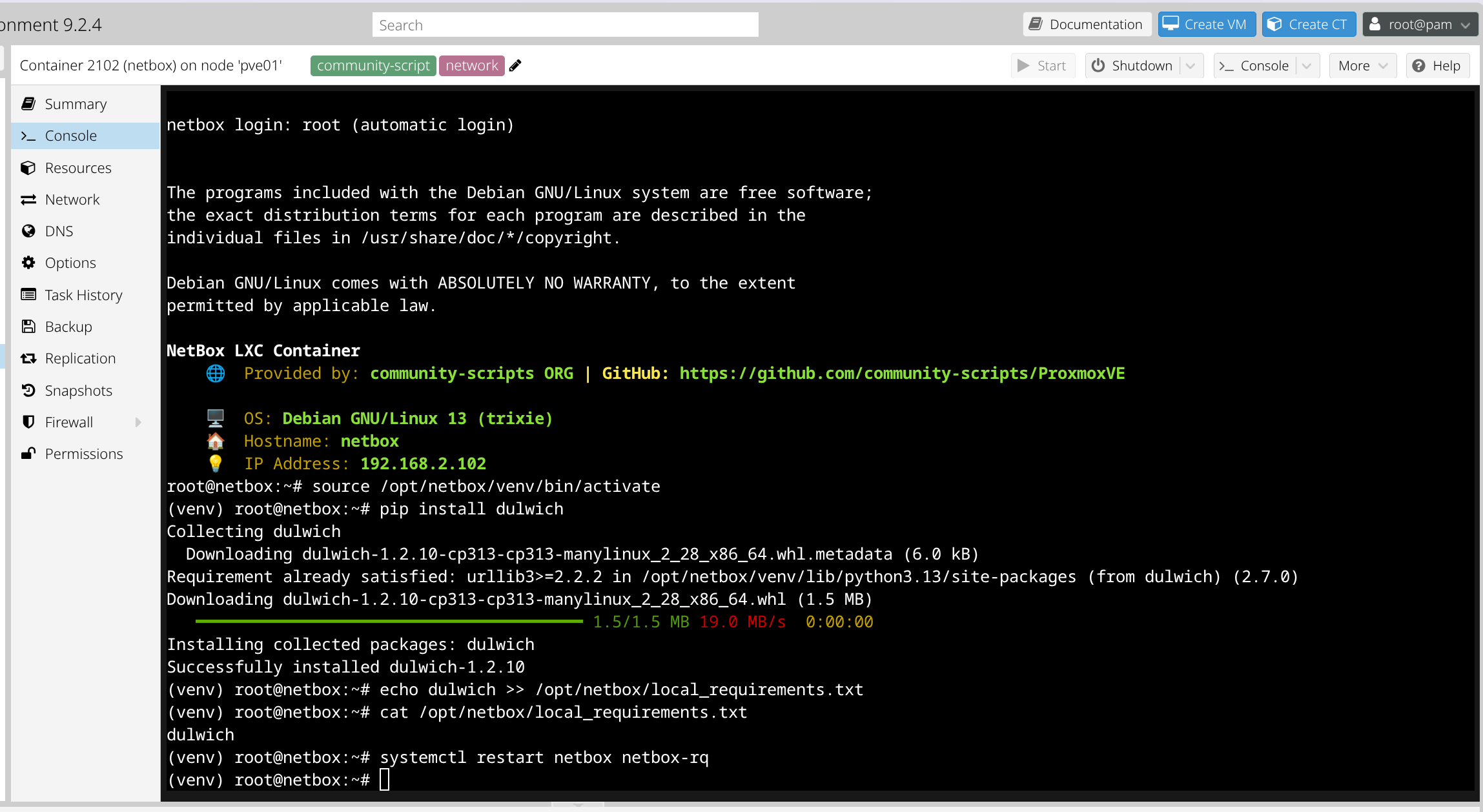Open the Options section
Viewport: 1483px width, 812px height.
pos(85,263)
